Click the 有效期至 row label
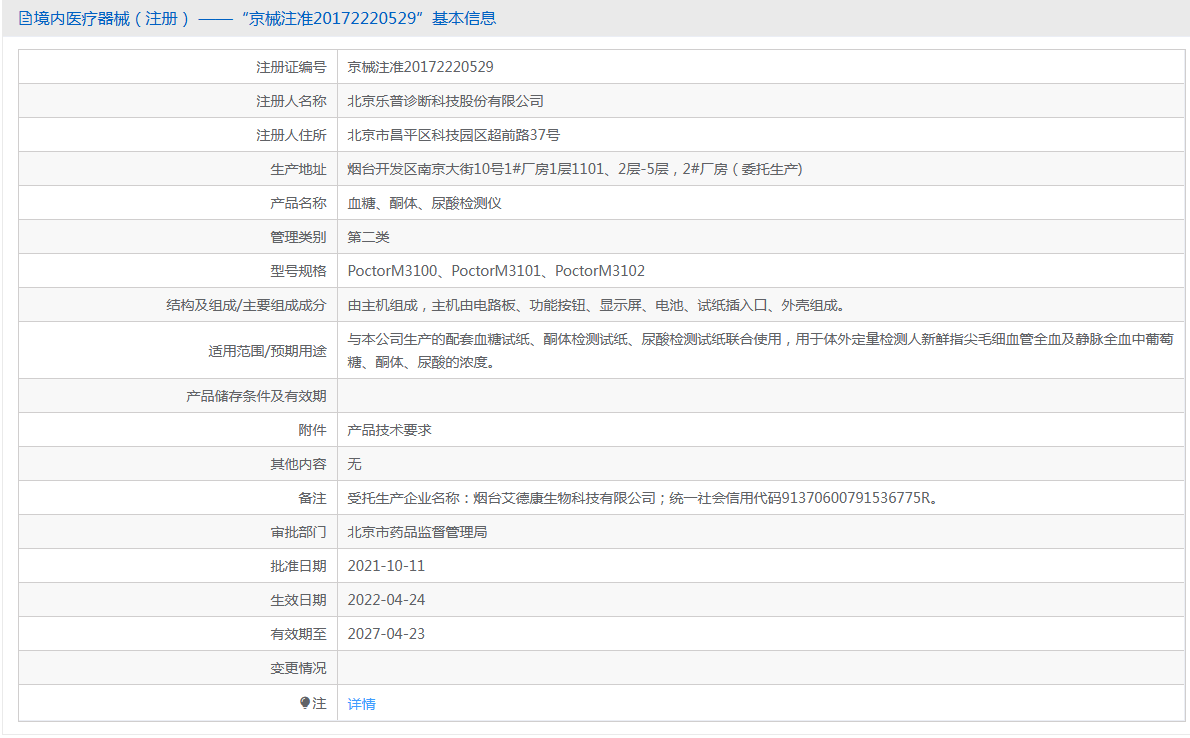 [298, 634]
